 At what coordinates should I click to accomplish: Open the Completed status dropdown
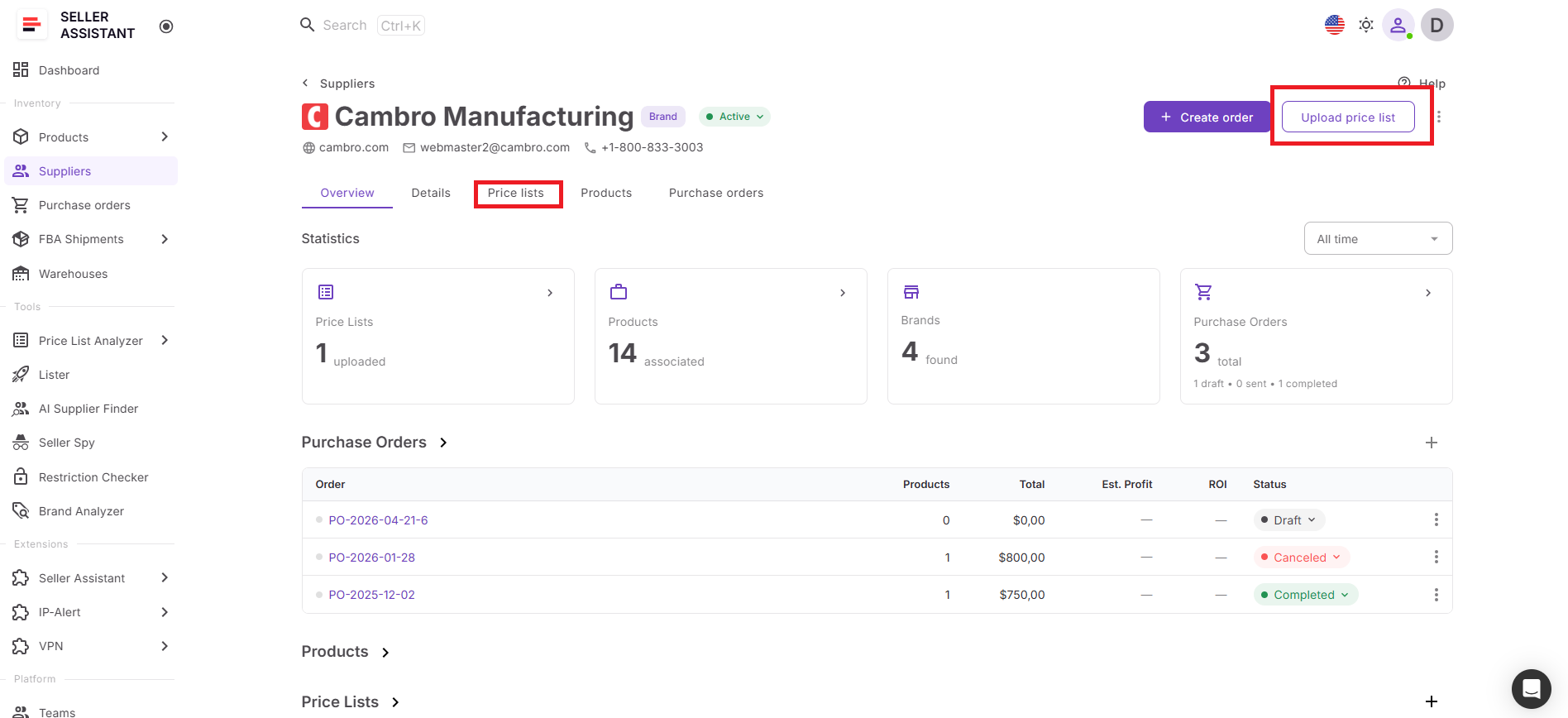1306,595
